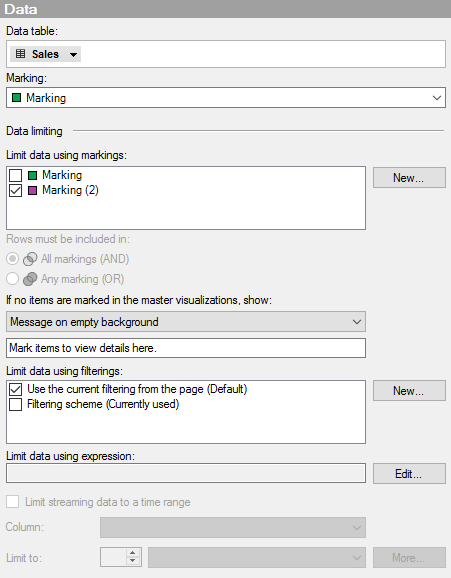Image resolution: width=451 pixels, height=578 pixels.
Task: Click the green Marking list color square
Action: point(32,175)
